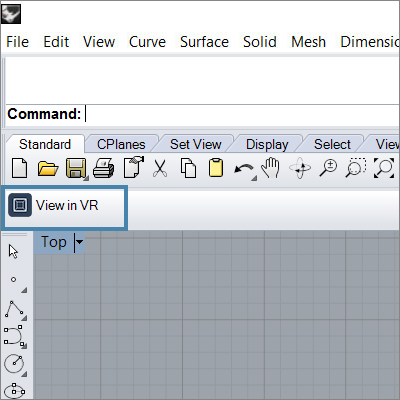This screenshot has height=400, width=400.
Task: Open a file with the folder icon
Action: [48, 168]
